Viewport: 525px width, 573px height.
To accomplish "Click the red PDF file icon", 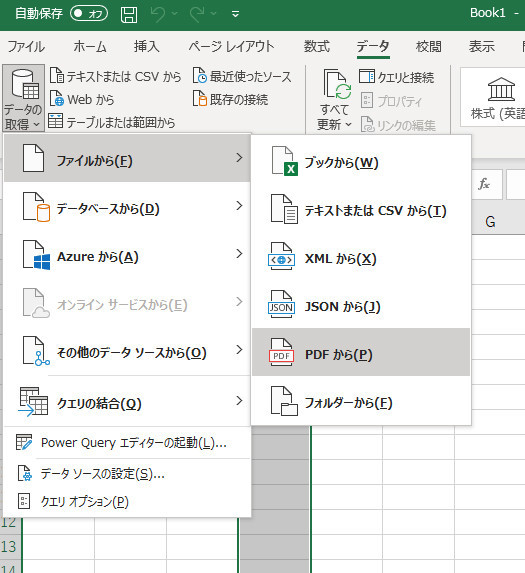I will coord(281,352).
